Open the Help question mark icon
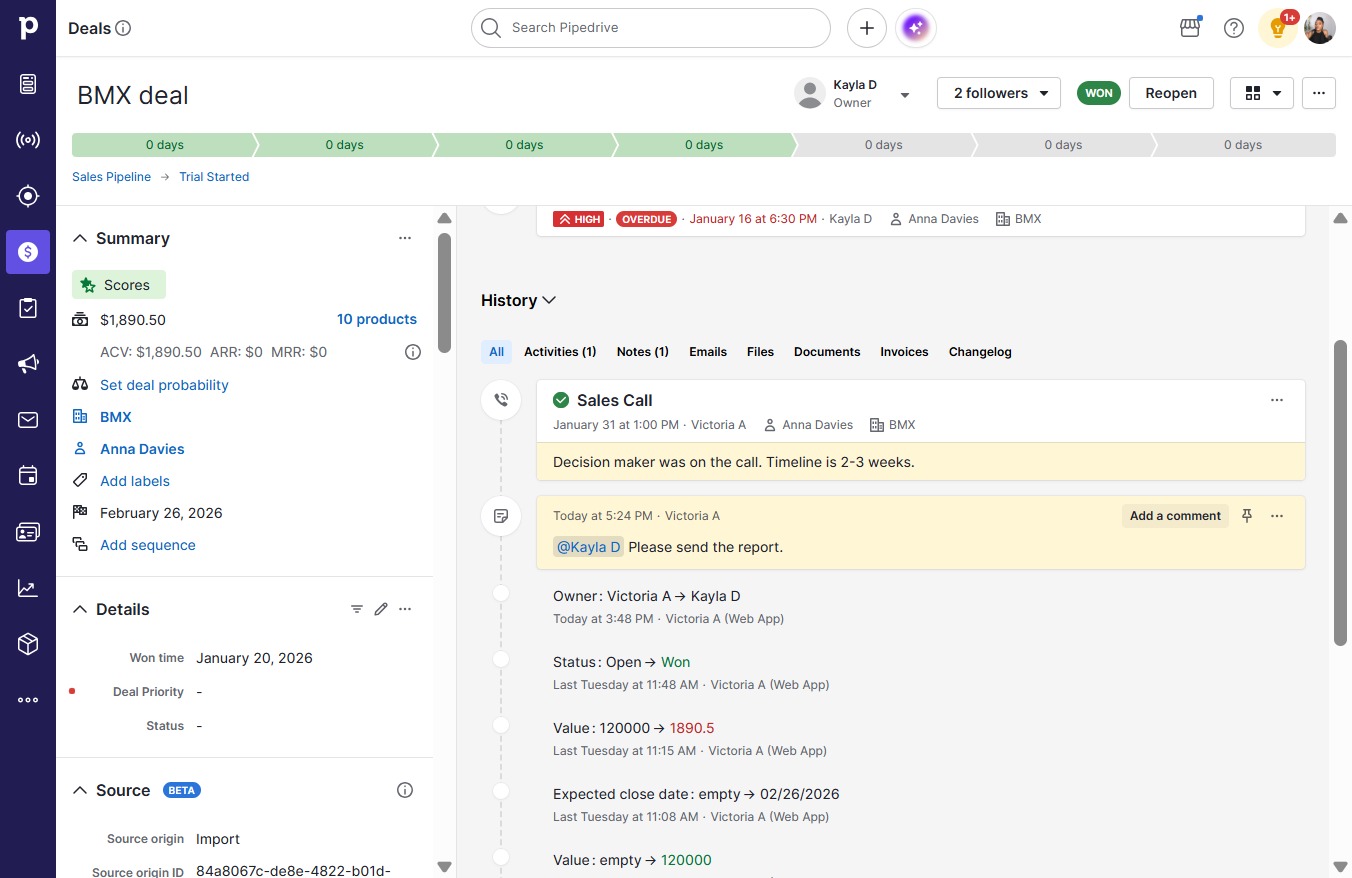The width and height of the screenshot is (1352, 878). click(1234, 28)
